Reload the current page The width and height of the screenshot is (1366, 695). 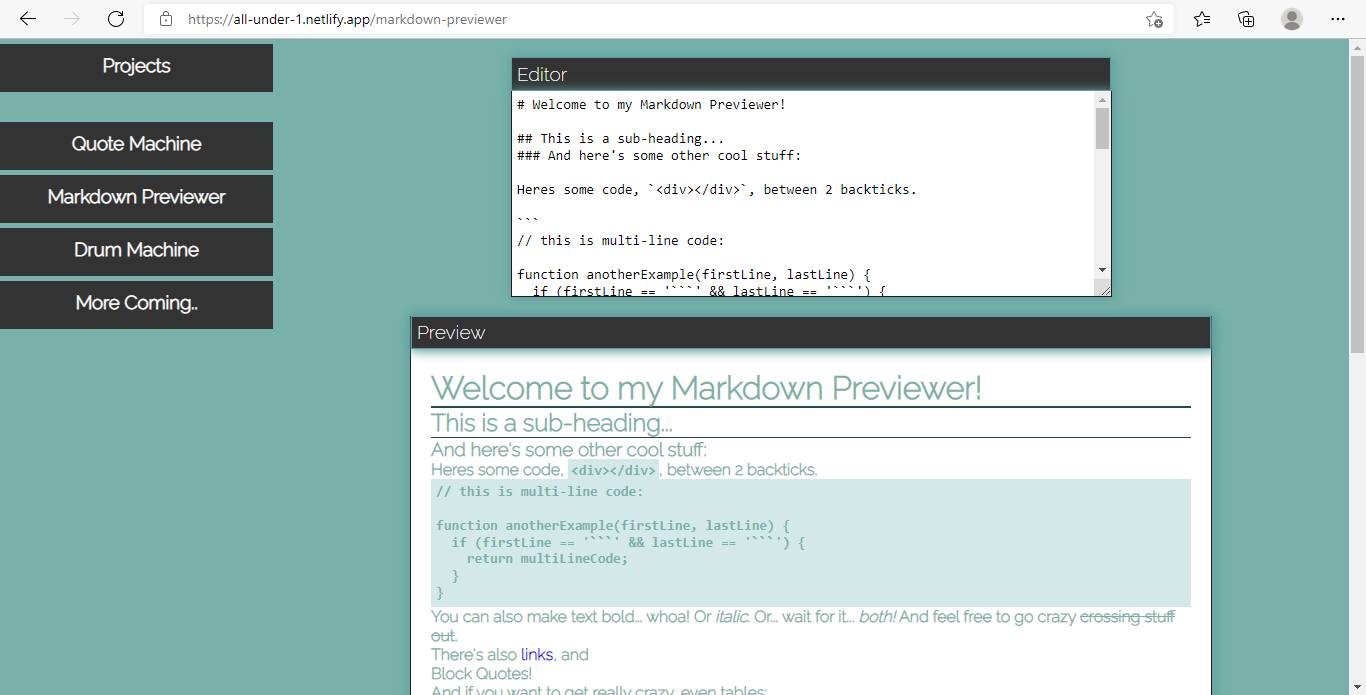click(x=116, y=19)
